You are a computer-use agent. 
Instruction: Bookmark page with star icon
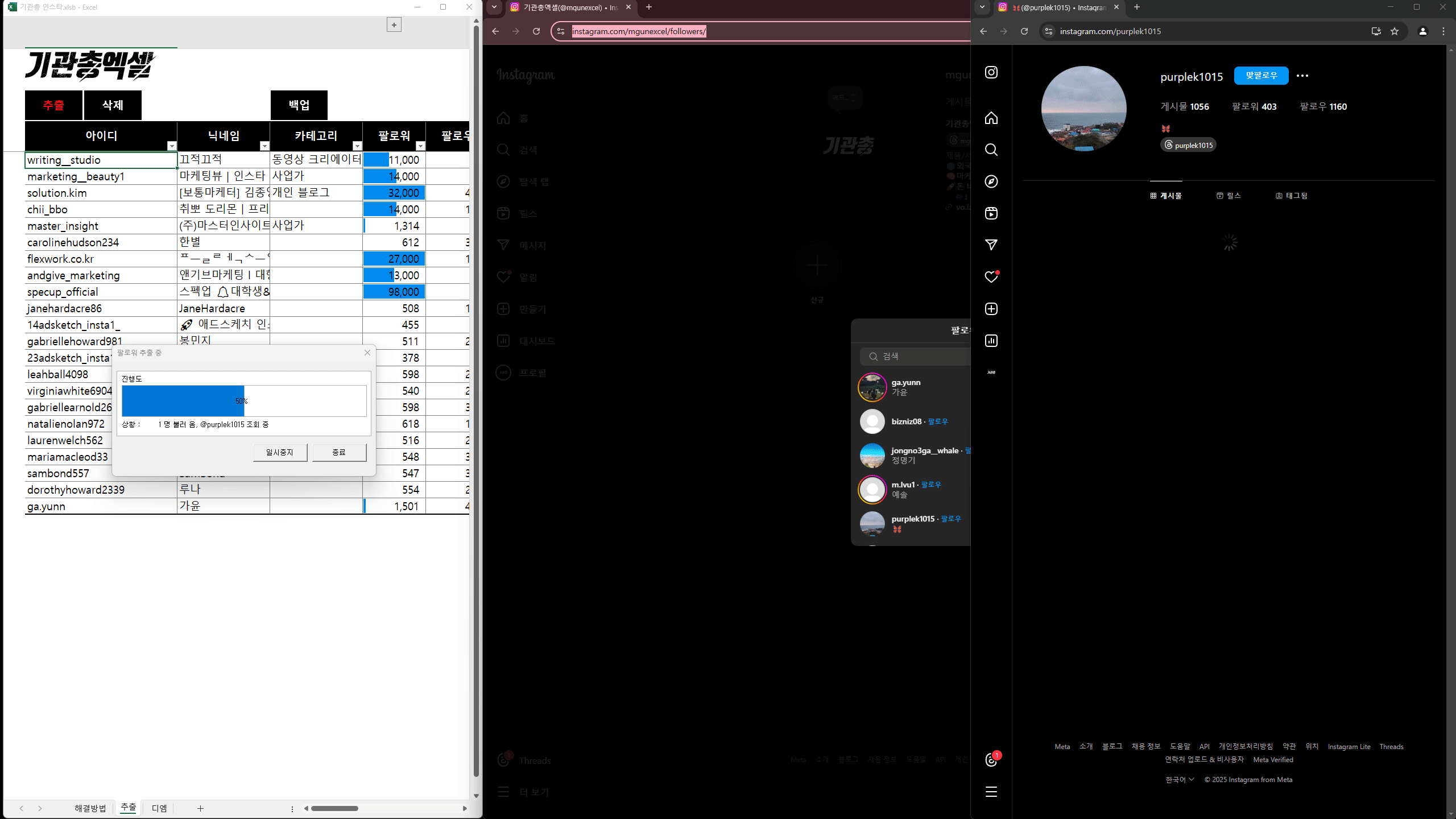click(x=1395, y=31)
